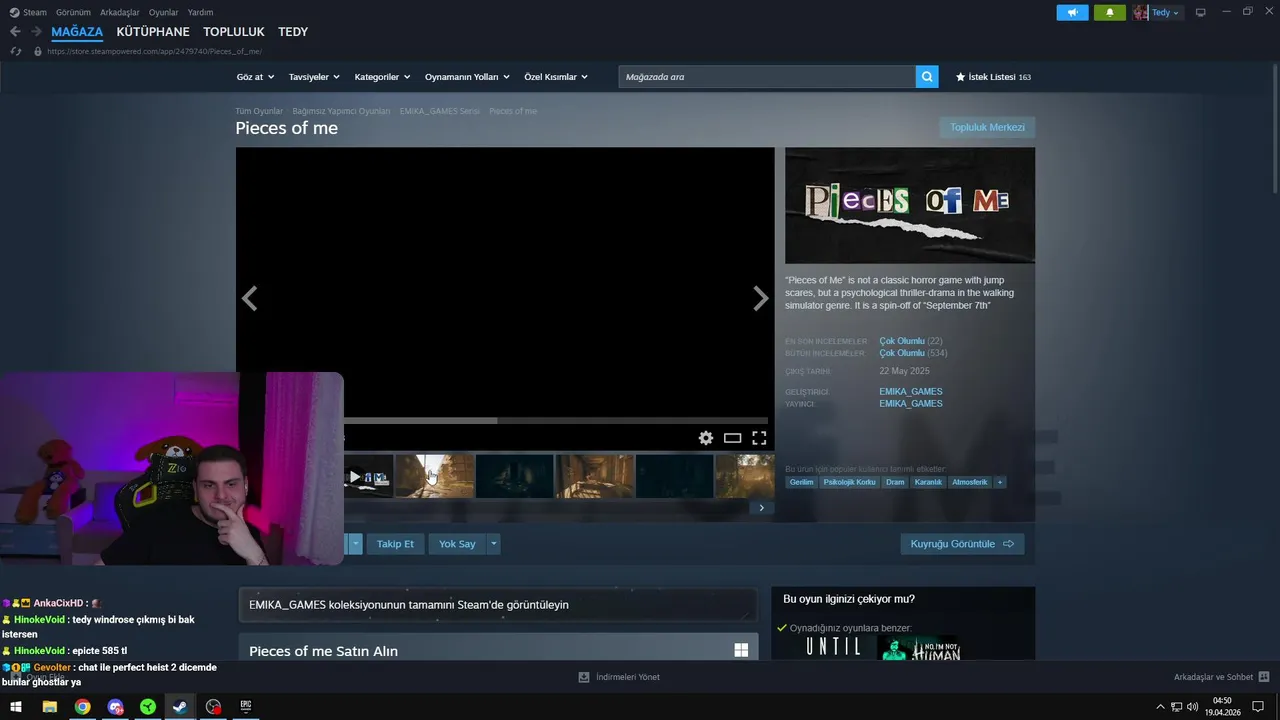Screen dimensions: 1280x720
Task: Show next media with right arrow
Action: 761,298
